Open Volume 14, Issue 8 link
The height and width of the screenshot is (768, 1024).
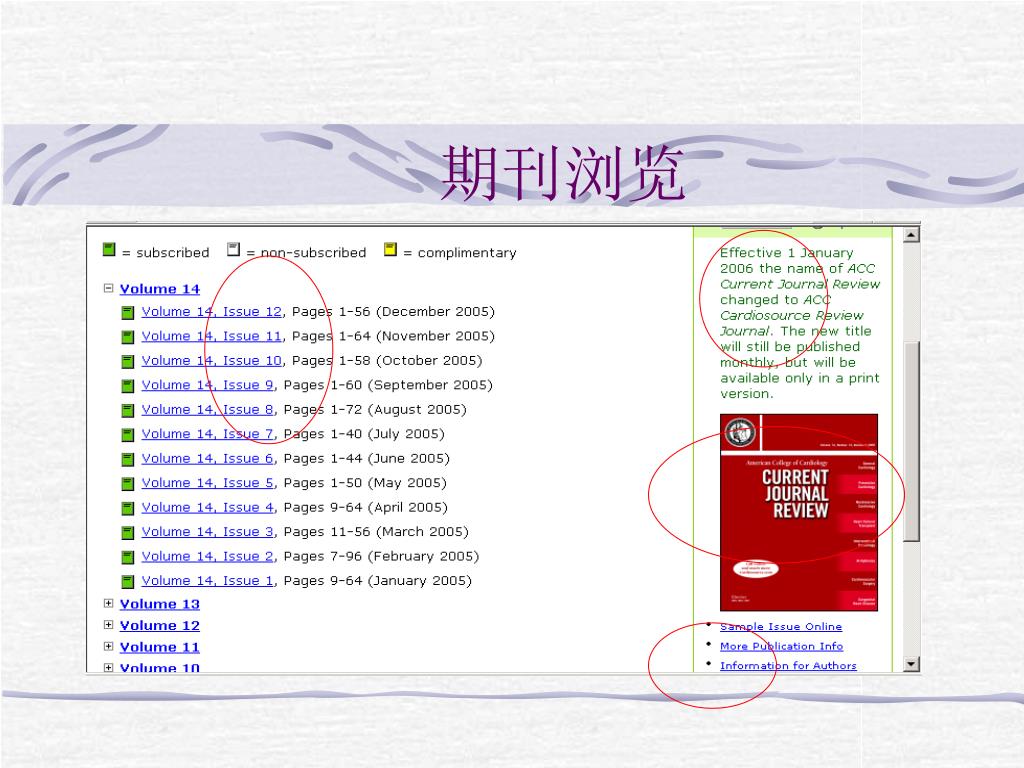pyautogui.click(x=208, y=409)
